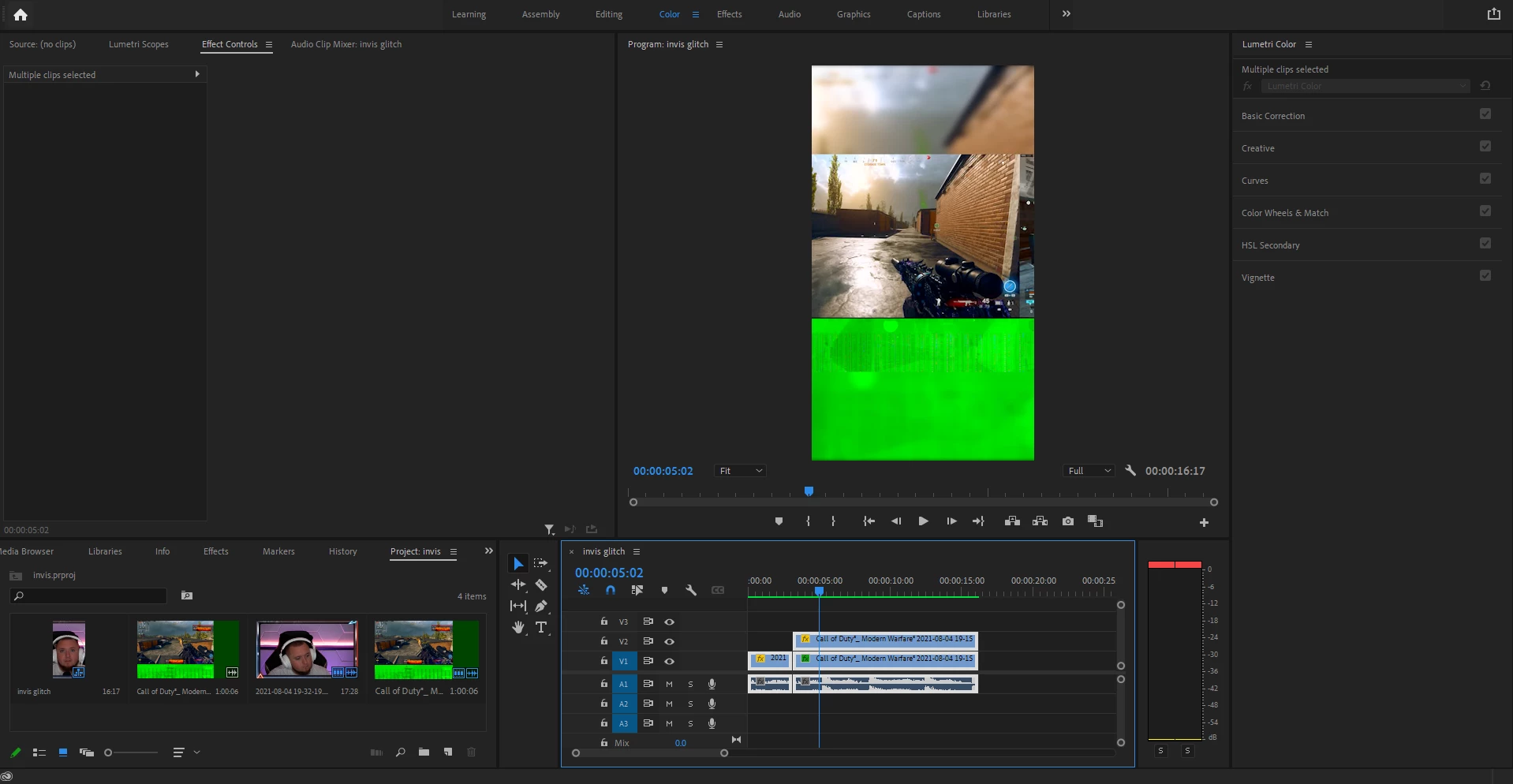Hide track V3 with eye icon
Viewport: 1513px width, 784px height.
tap(669, 622)
